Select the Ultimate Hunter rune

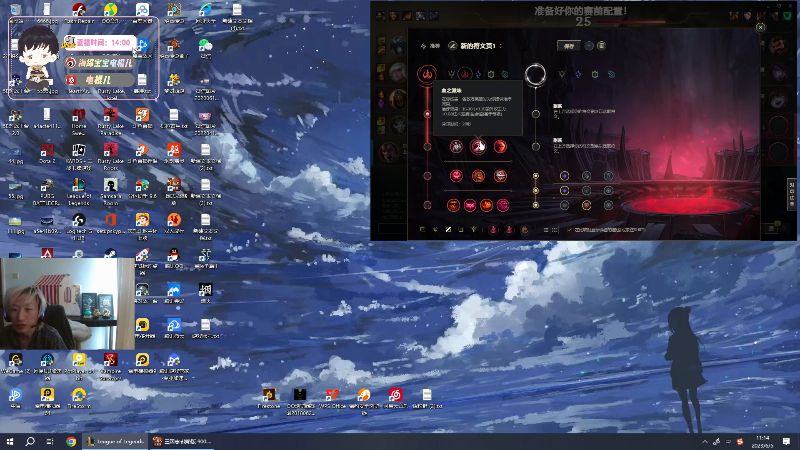[x=503, y=205]
